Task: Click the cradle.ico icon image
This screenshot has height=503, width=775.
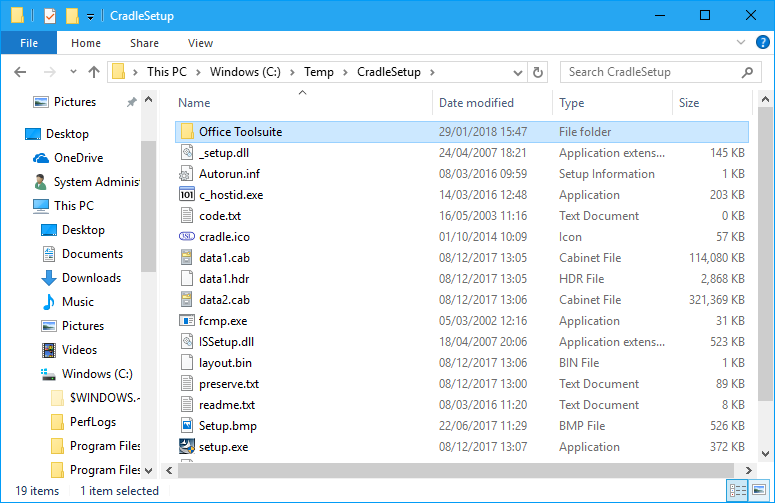Action: pos(187,237)
